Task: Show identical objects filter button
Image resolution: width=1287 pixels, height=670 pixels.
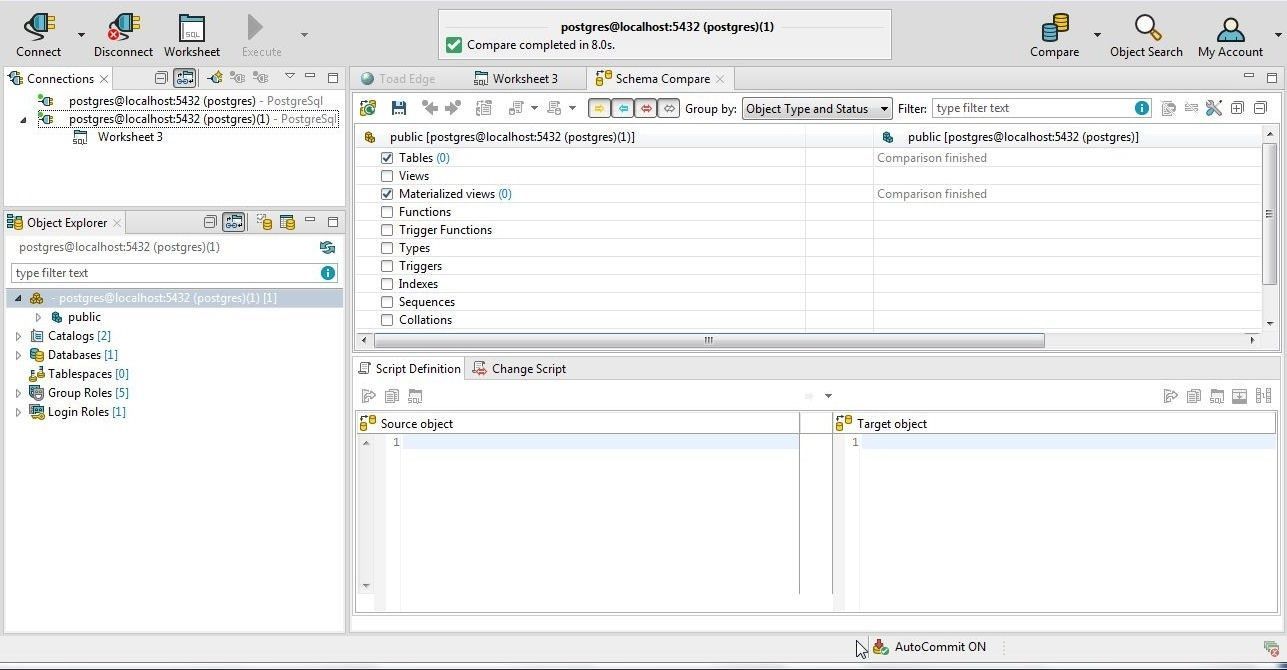Action: pyautogui.click(x=669, y=108)
